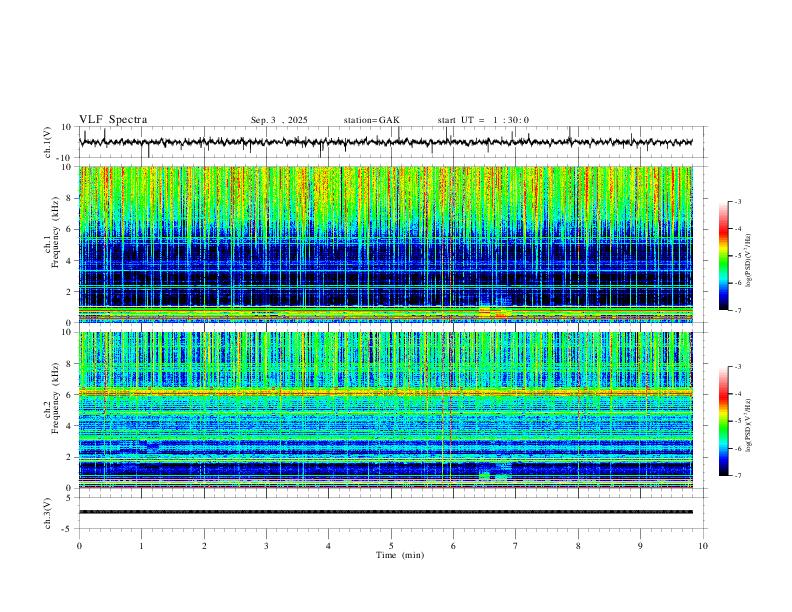This screenshot has height=612, width=792.
Task: Click time axis tick label "3"
Action: [x=266, y=546]
